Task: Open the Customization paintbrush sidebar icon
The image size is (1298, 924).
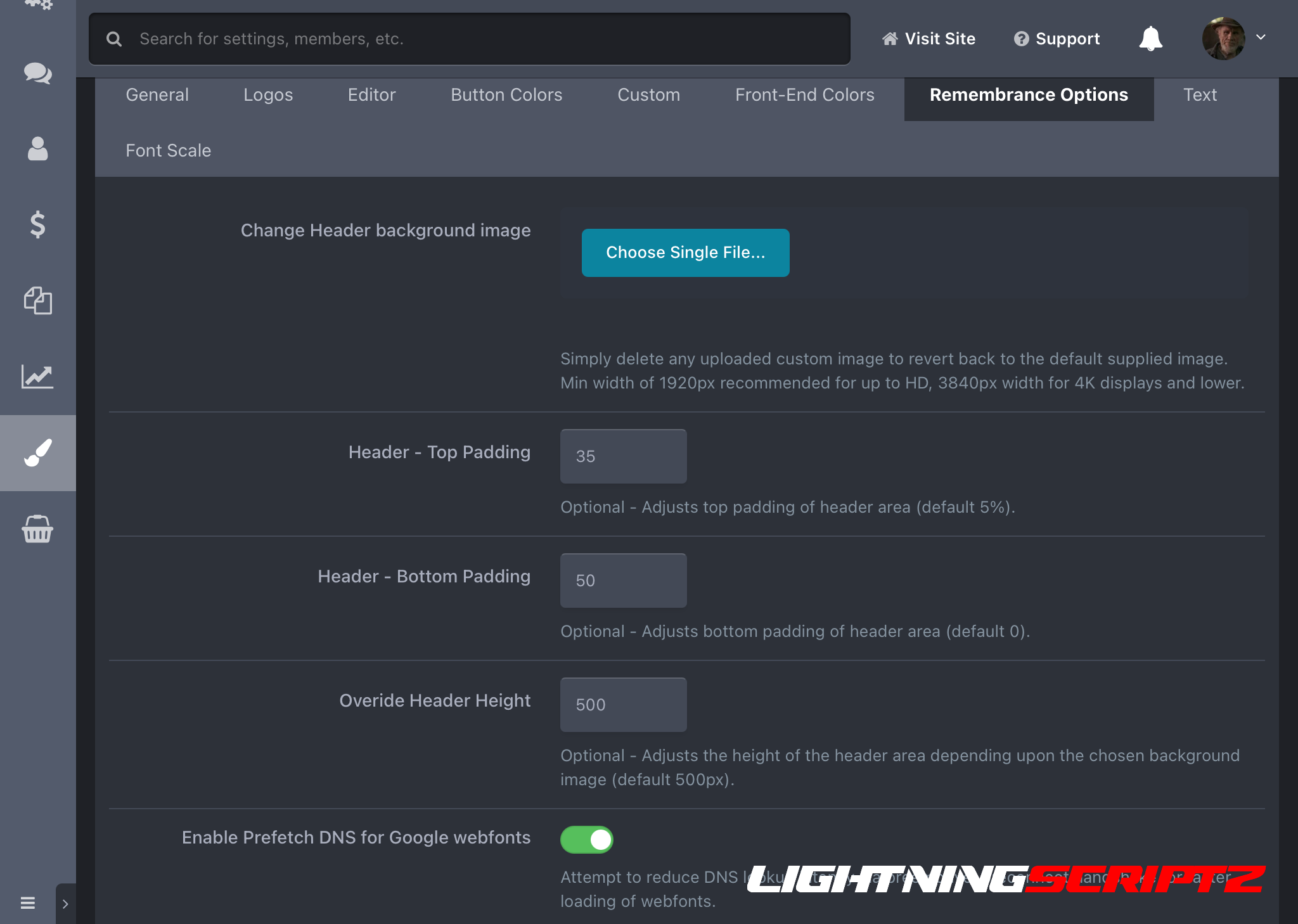Action: [37, 452]
